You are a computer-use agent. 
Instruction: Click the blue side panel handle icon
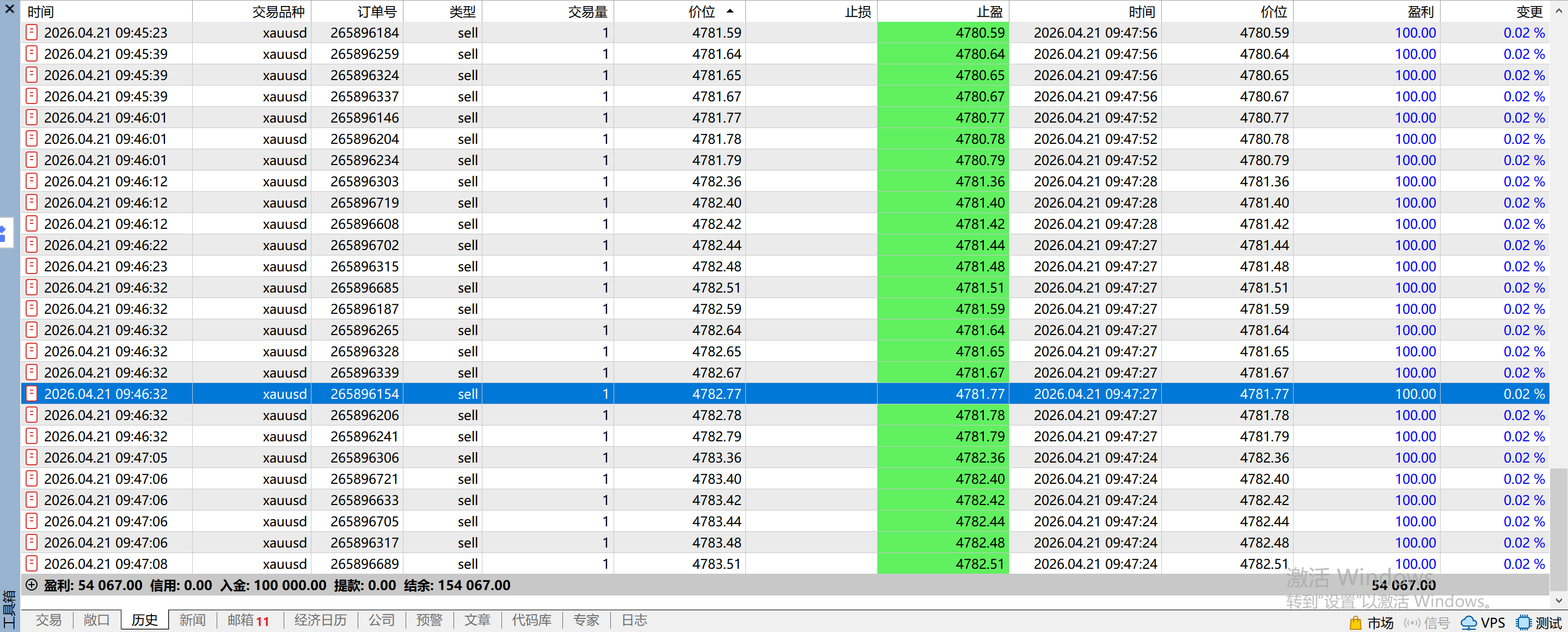[4, 233]
